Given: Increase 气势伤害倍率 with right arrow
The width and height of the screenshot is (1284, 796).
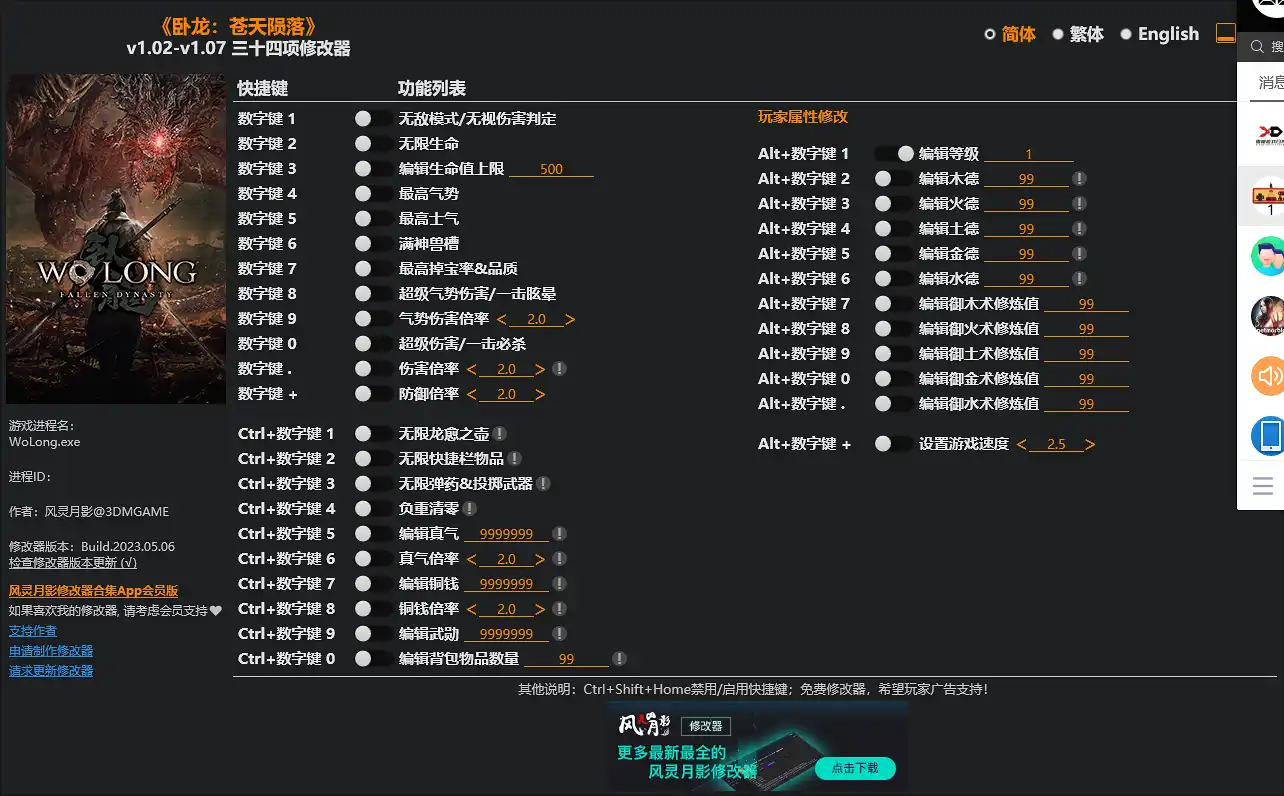Looking at the screenshot, I should pyautogui.click(x=570, y=320).
